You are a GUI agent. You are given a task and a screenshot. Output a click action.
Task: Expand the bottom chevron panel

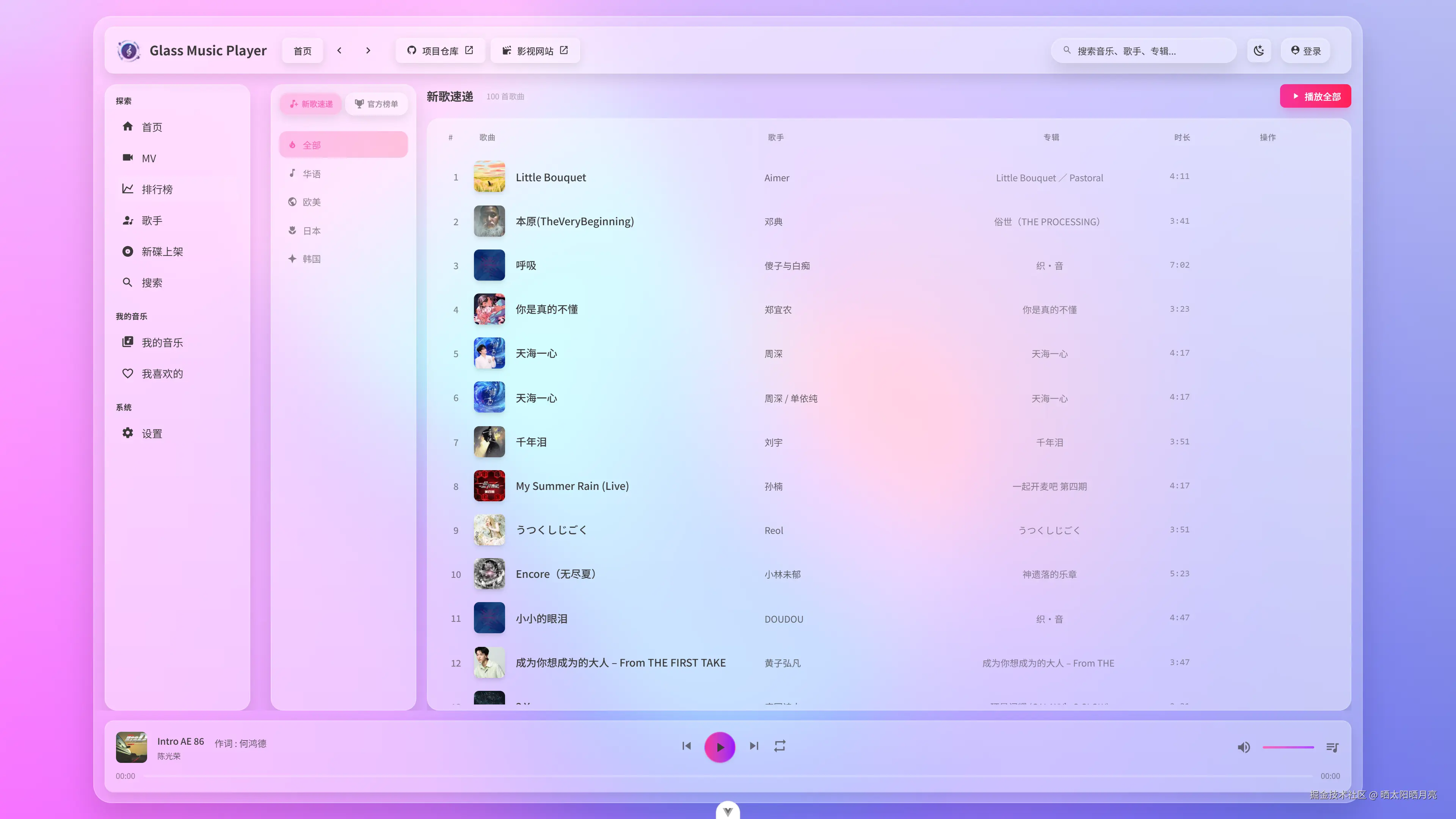coord(728,811)
